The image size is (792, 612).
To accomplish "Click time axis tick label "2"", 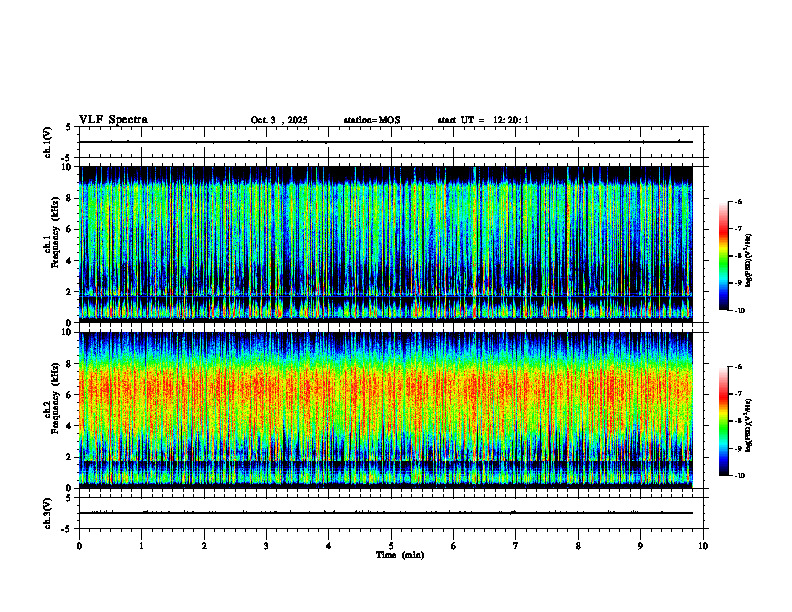I will pos(204,546).
